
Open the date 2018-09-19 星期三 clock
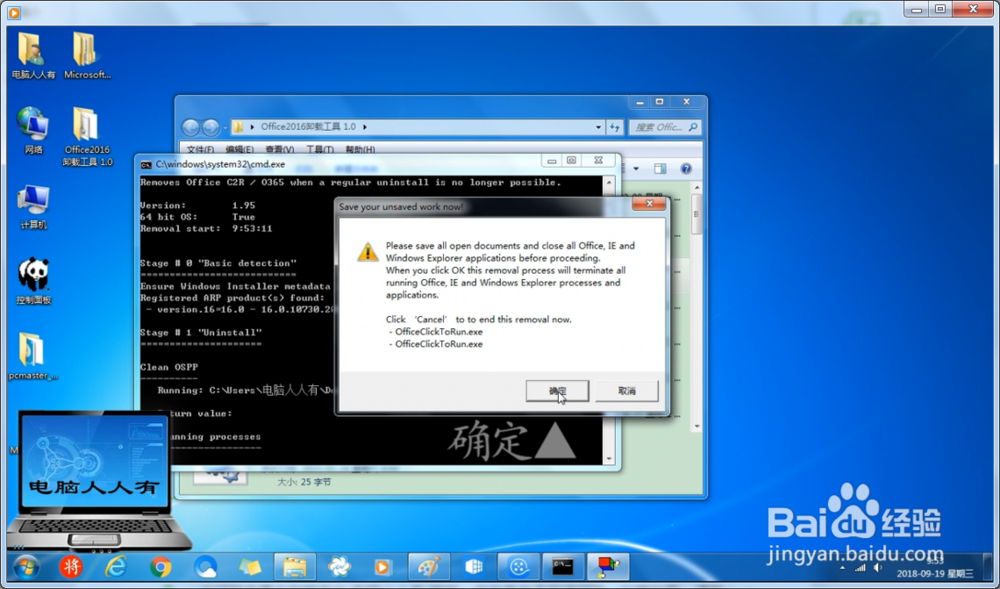(934, 573)
